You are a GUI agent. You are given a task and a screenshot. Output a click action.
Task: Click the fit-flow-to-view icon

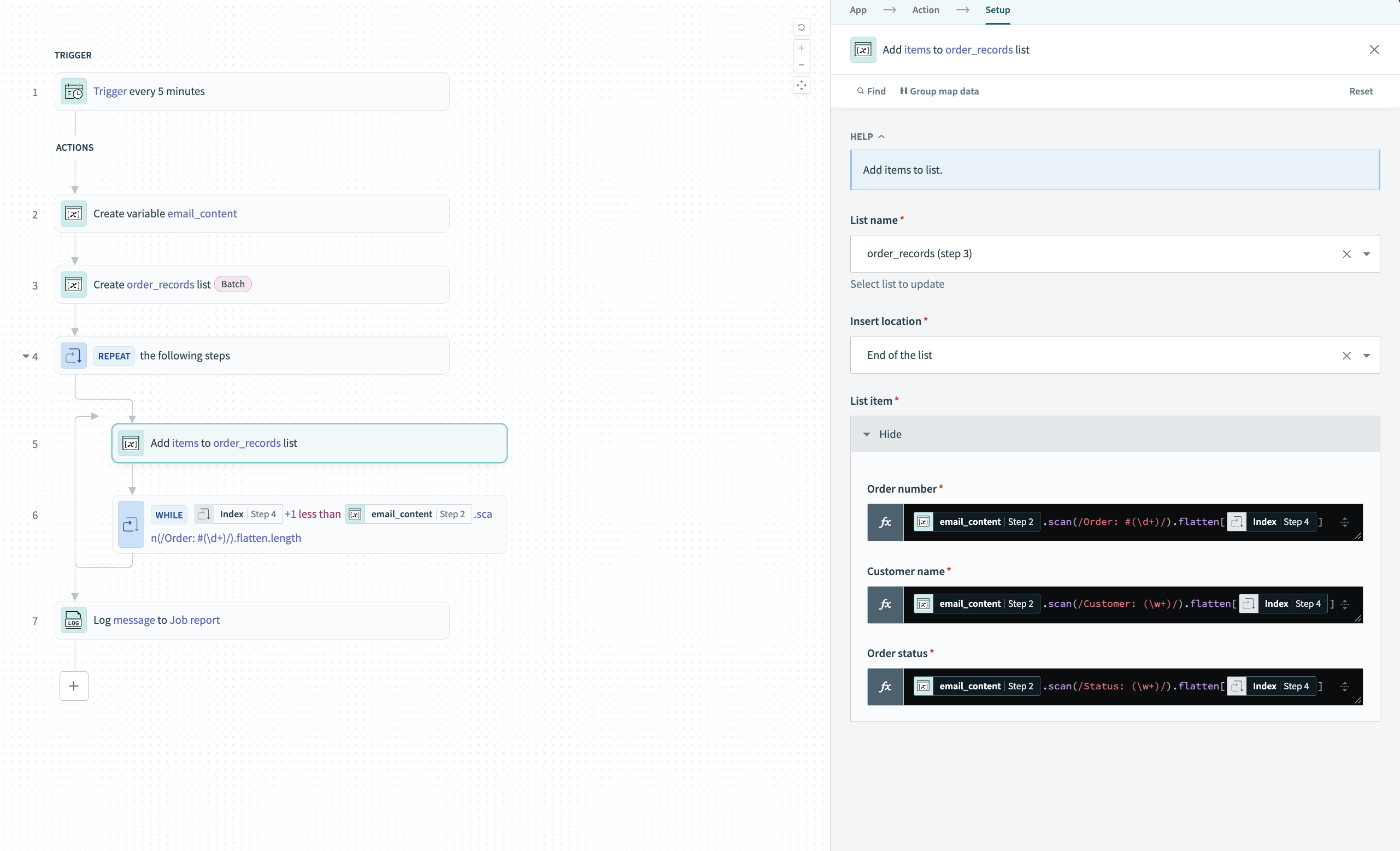(801, 85)
